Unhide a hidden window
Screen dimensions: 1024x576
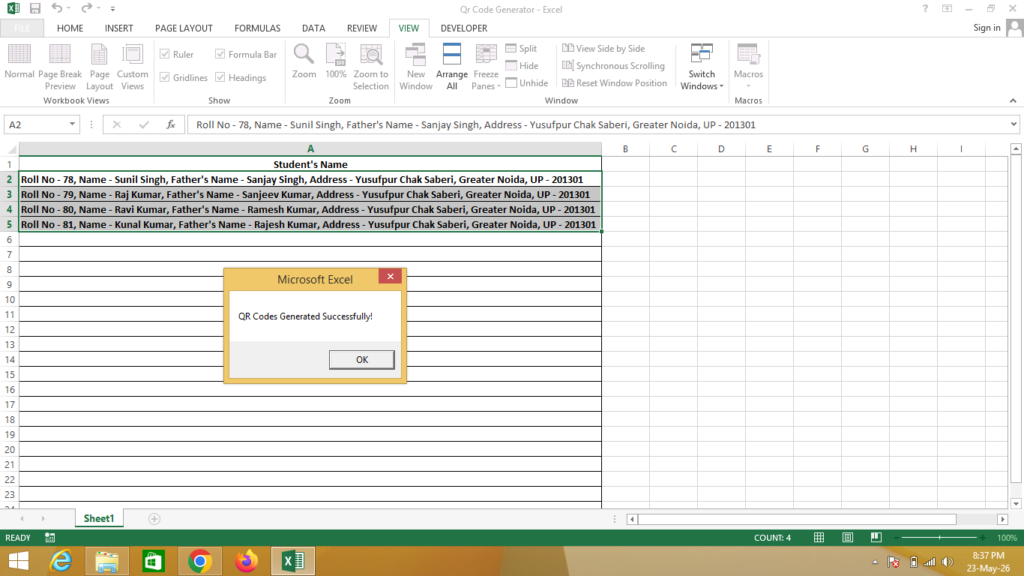click(526, 83)
